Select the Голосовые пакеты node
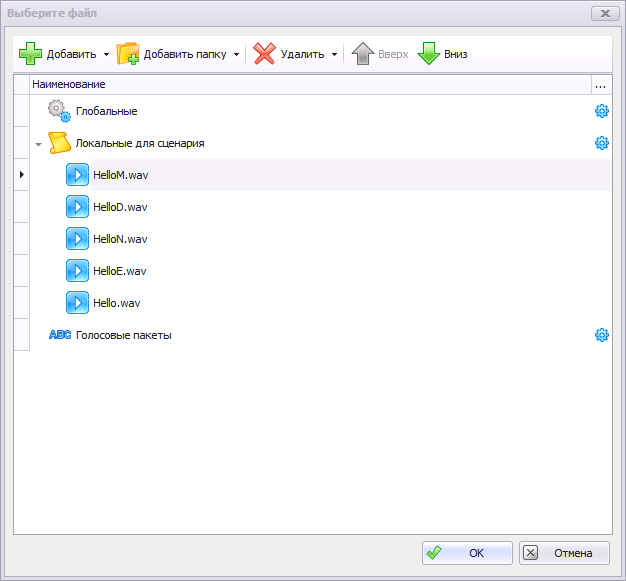The image size is (626, 581). pos(124,335)
